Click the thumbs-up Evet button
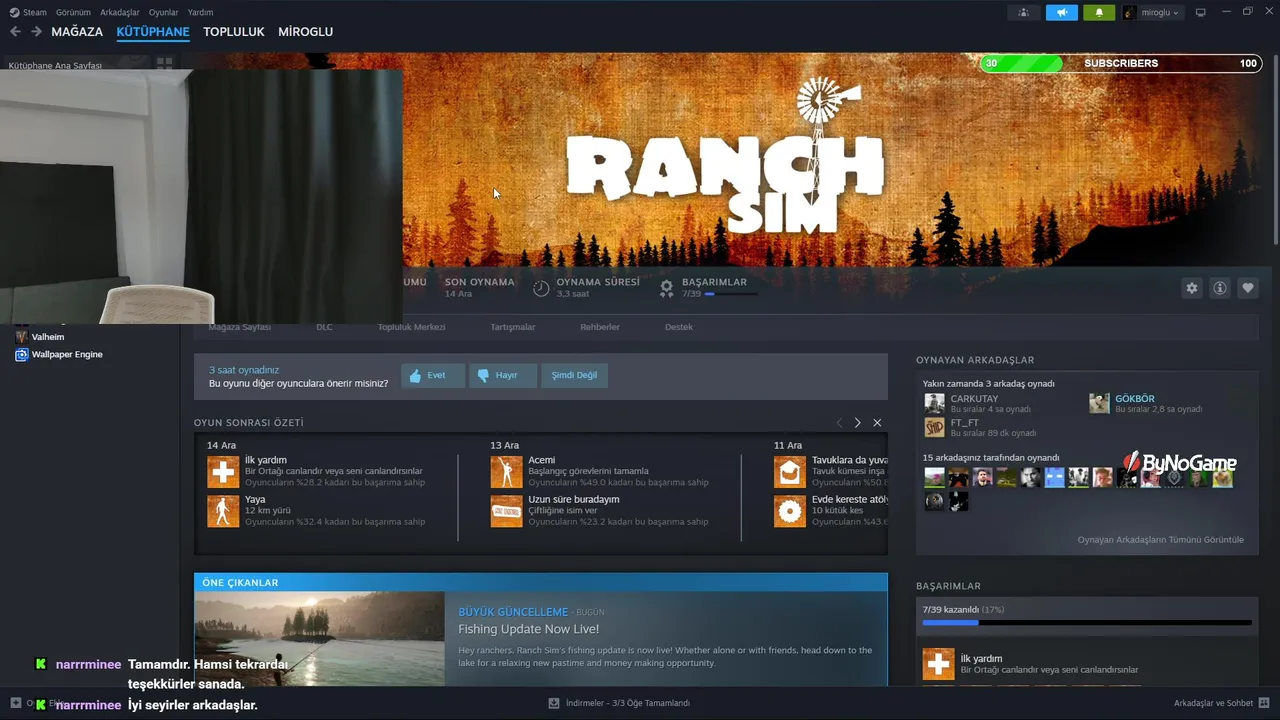 pyautogui.click(x=433, y=375)
